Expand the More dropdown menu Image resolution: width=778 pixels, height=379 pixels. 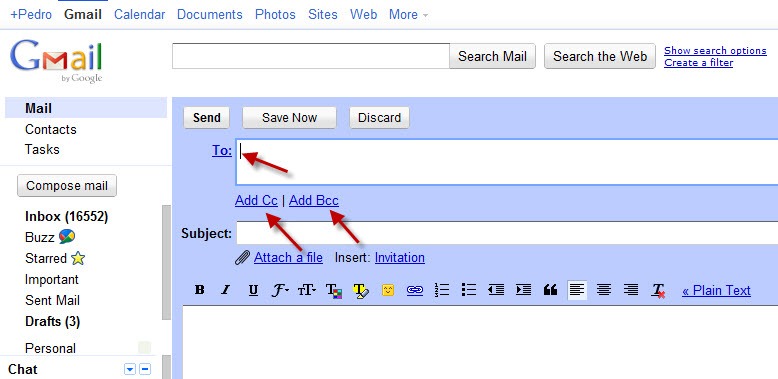pyautogui.click(x=408, y=14)
